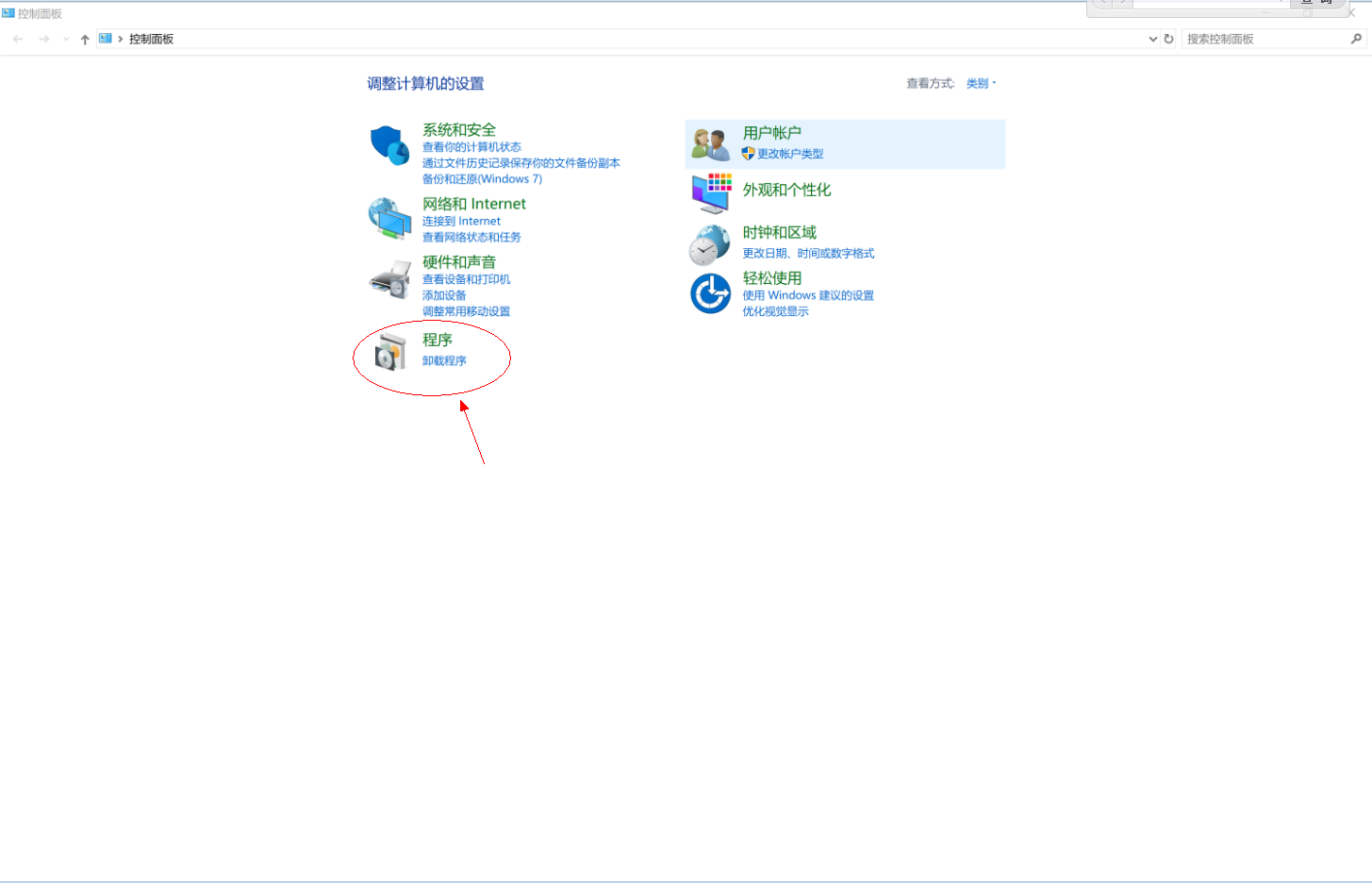Click in the 搜索控制面板 search field
This screenshot has height=883, width=1372.
pos(1264,39)
